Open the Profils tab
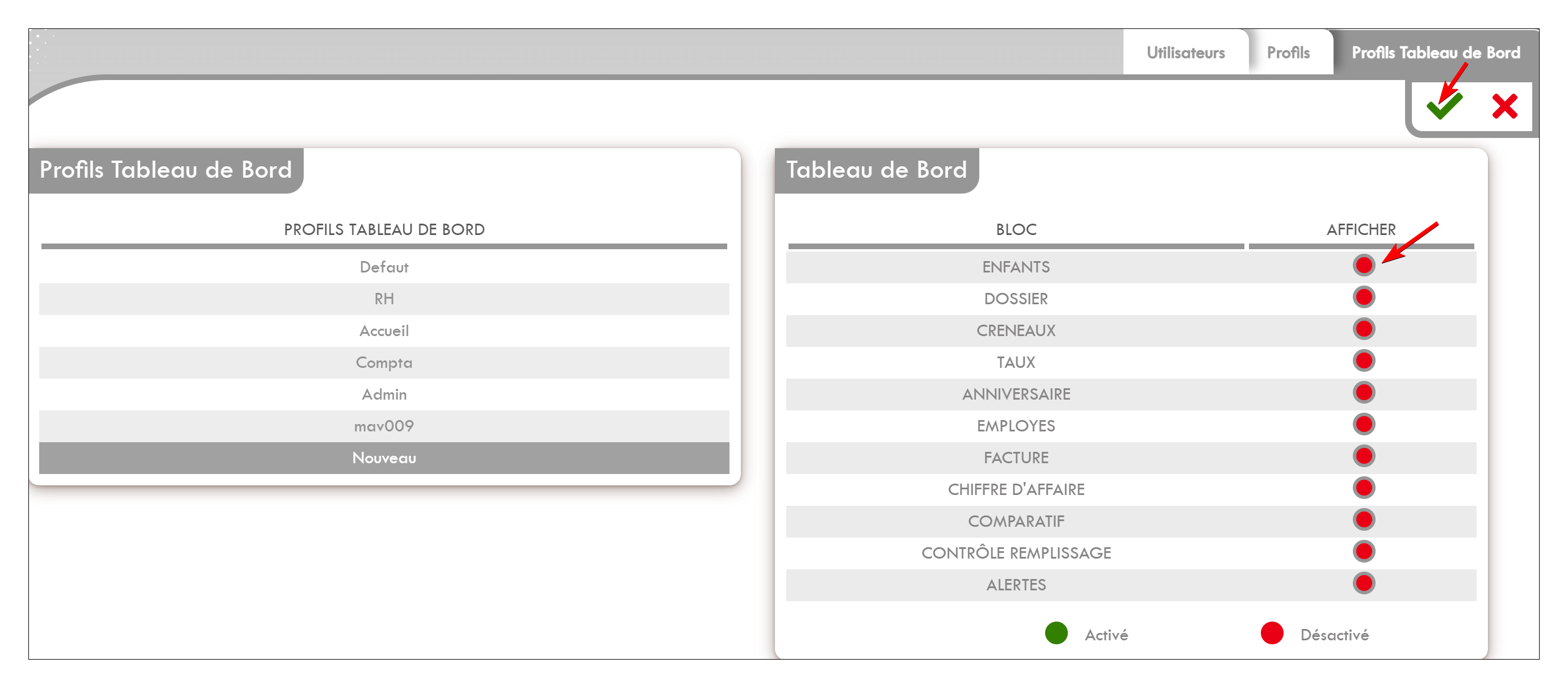Image resolution: width=1568 pixels, height=688 pixels. coord(1288,53)
